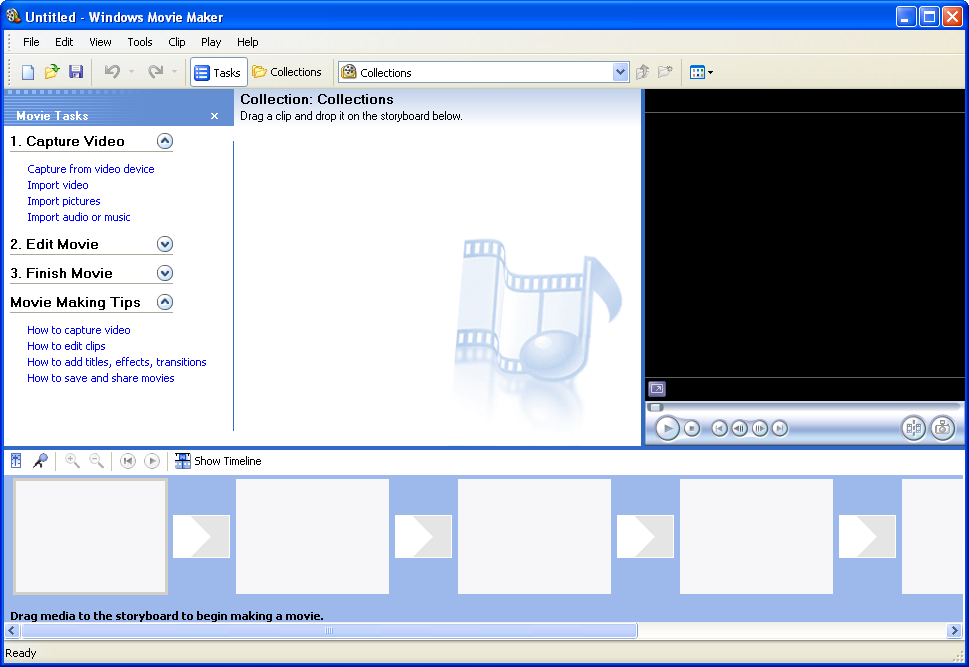Screen dimensions: 969x667
Task: Open the Views dropdown button
Action: tap(701, 72)
